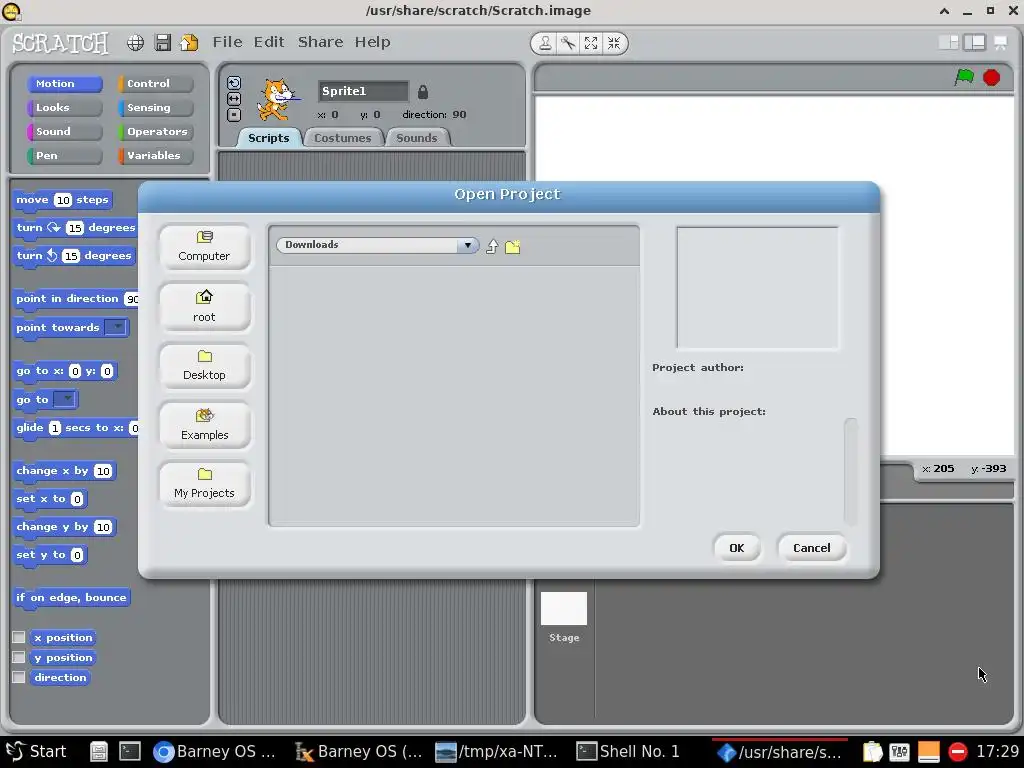Select the Variables block category
Image resolution: width=1024 pixels, height=768 pixels.
(155, 155)
